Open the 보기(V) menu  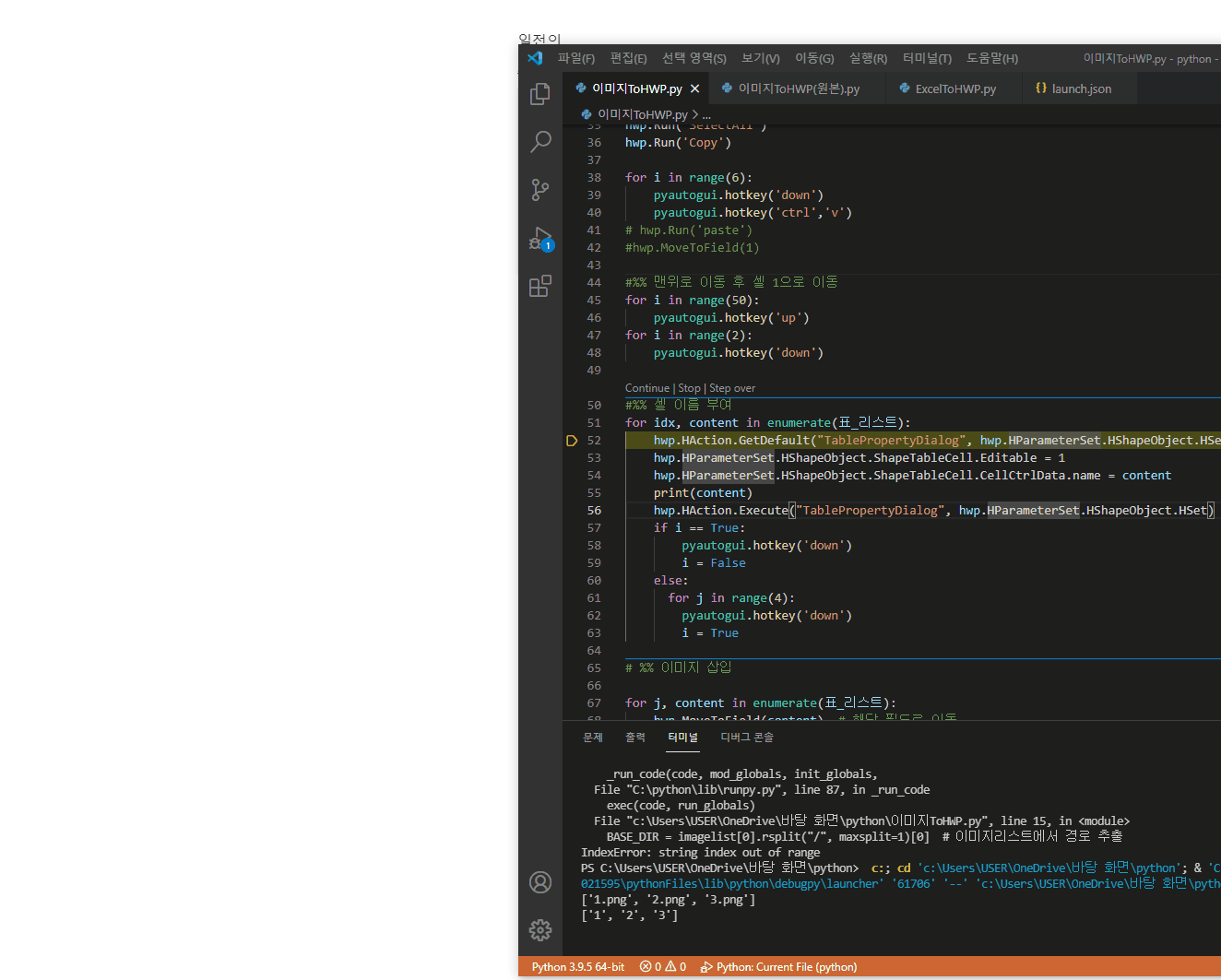point(761,58)
